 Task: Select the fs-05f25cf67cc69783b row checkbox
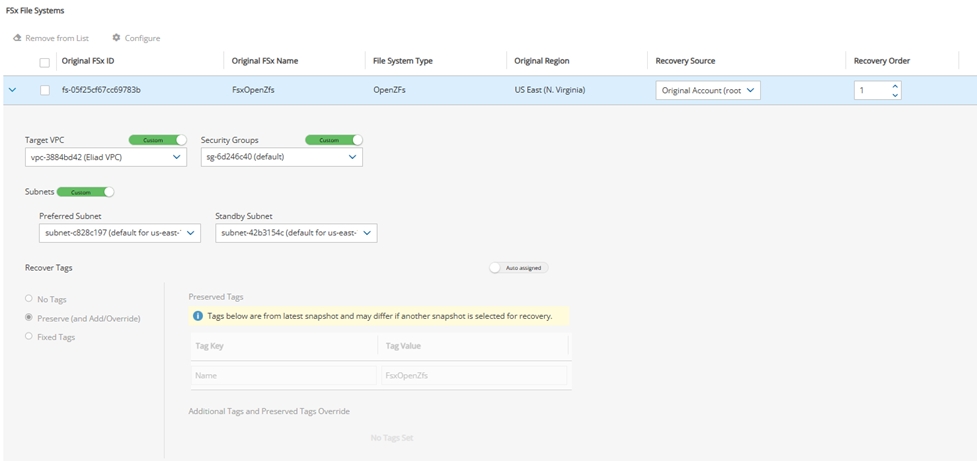(x=44, y=90)
